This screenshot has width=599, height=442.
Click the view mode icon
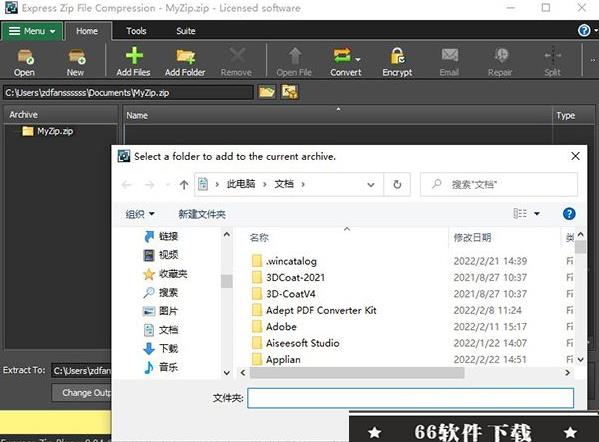coord(520,214)
